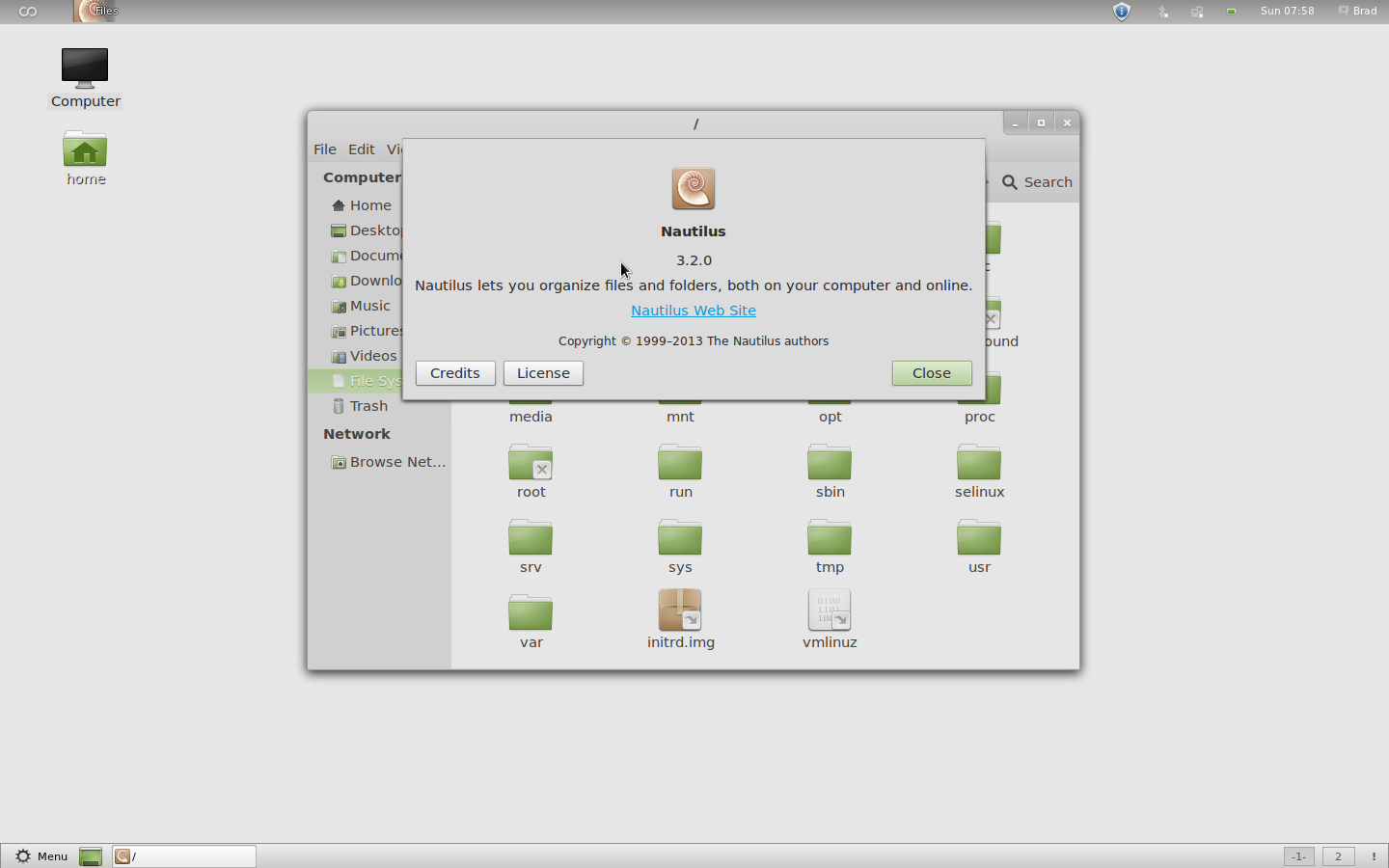
Task: Select the root folder icon
Action: tap(531, 463)
